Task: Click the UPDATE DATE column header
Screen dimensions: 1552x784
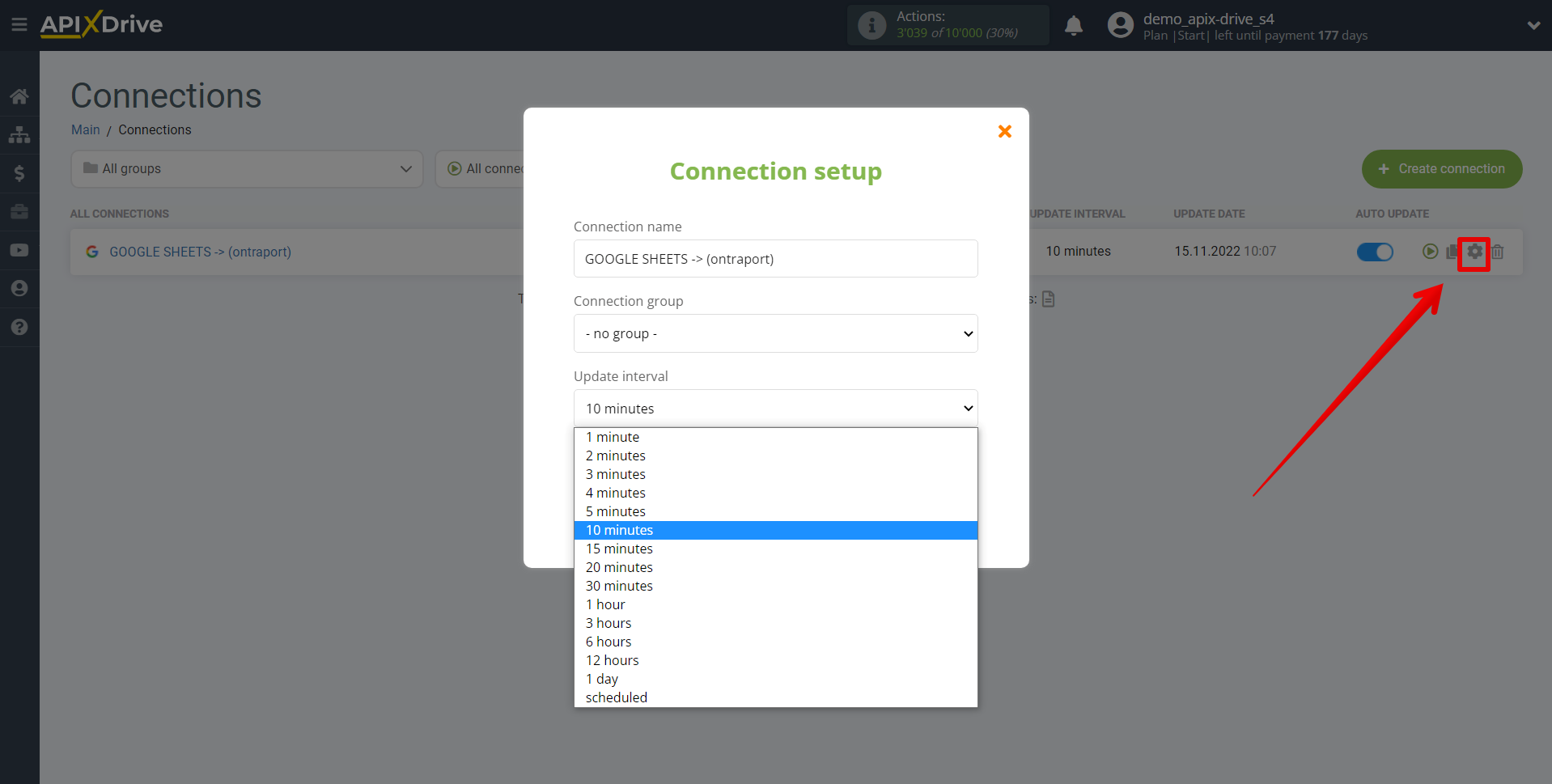Action: 1209,214
